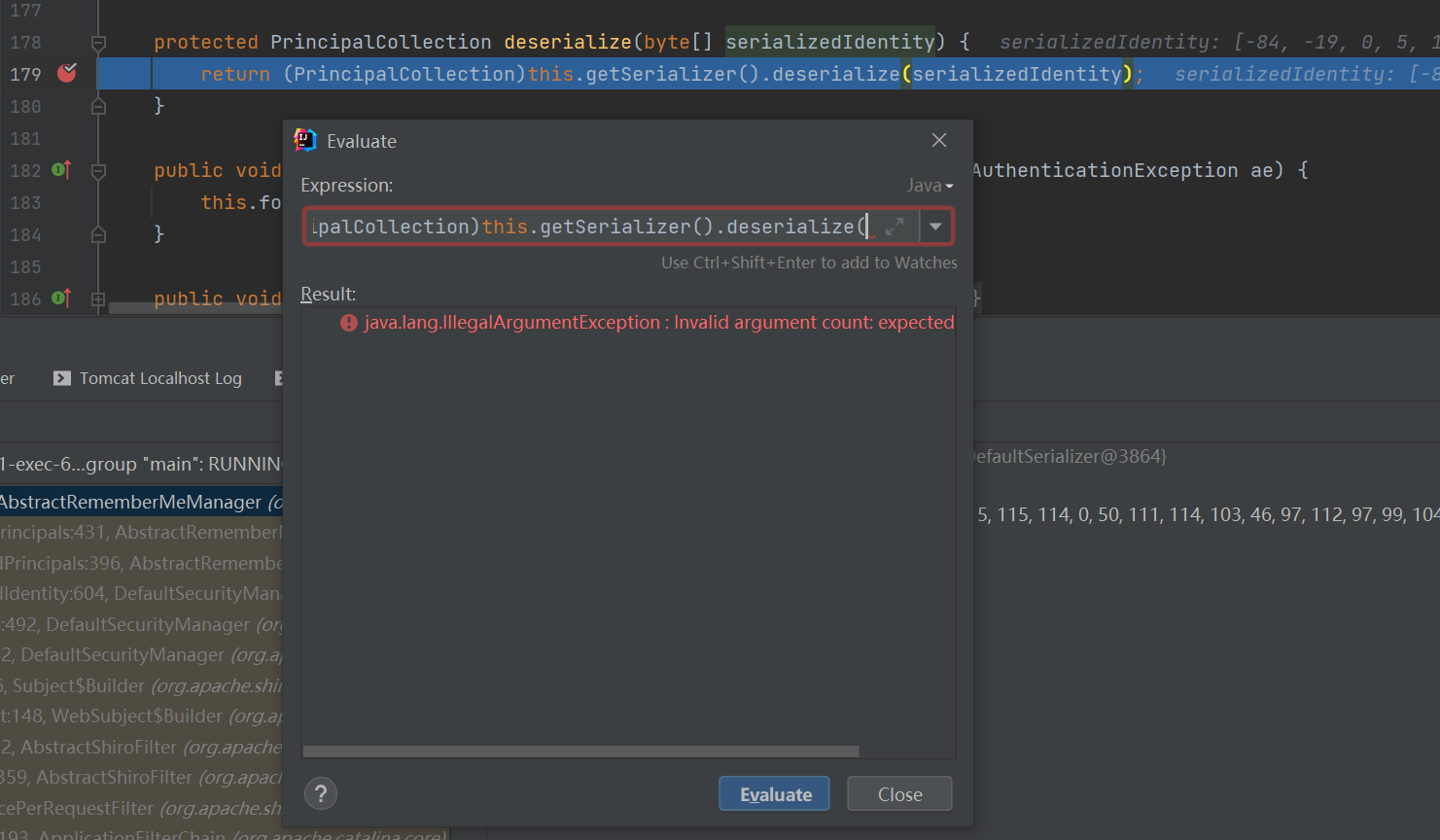Image resolution: width=1440 pixels, height=840 pixels.
Task: Select the frame at 148 WebSubject$Builder
Action: coord(141,716)
